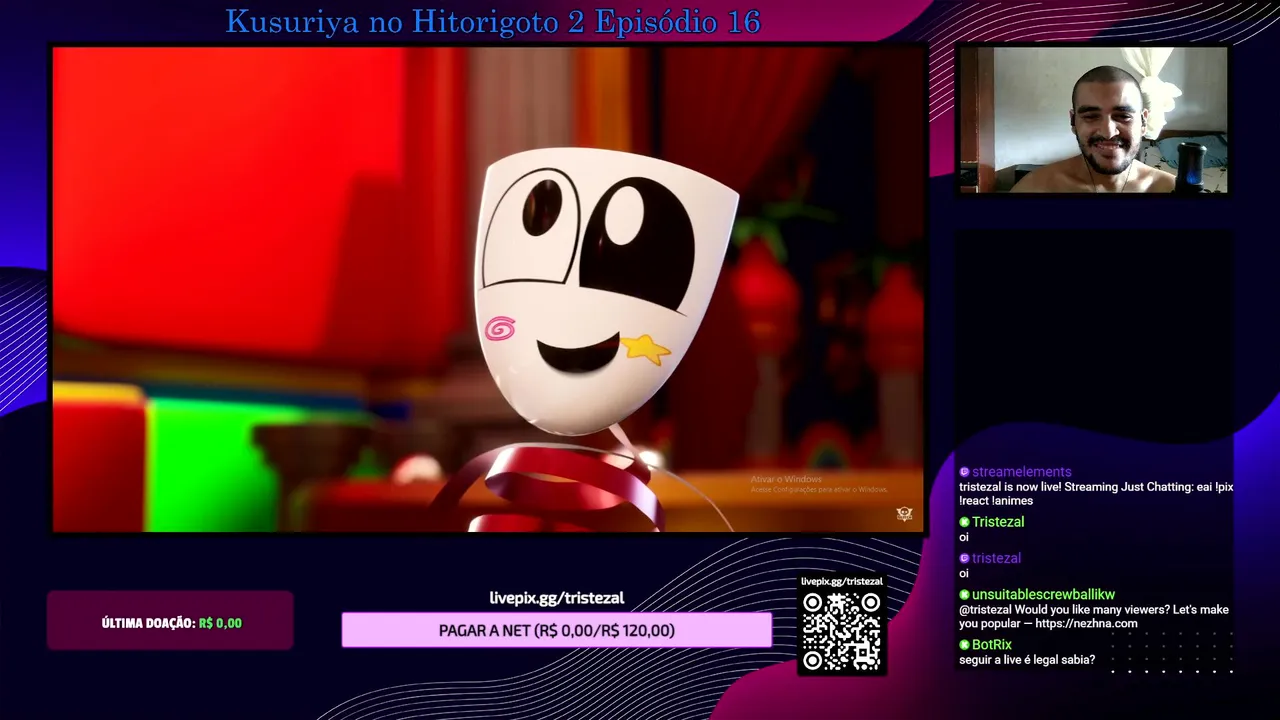Click the BotRix username in chat

coord(992,645)
